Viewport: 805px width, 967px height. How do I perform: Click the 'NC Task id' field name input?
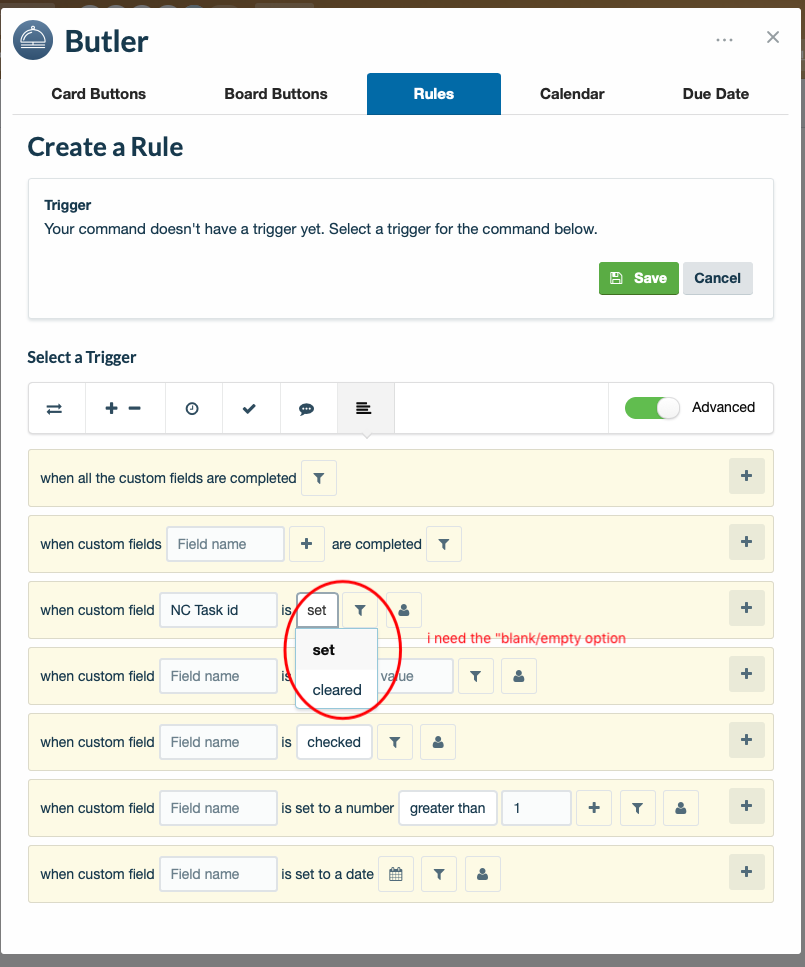[x=218, y=610]
